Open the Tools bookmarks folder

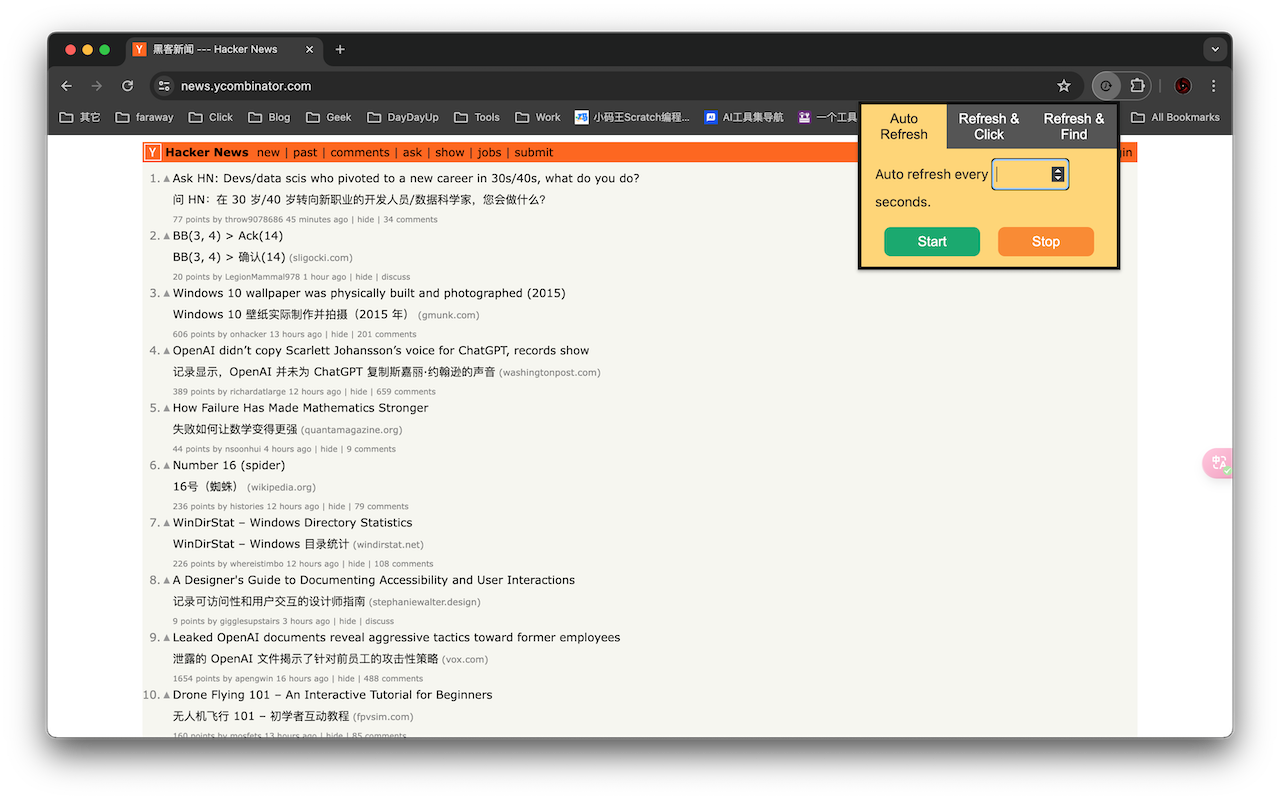click(x=477, y=117)
